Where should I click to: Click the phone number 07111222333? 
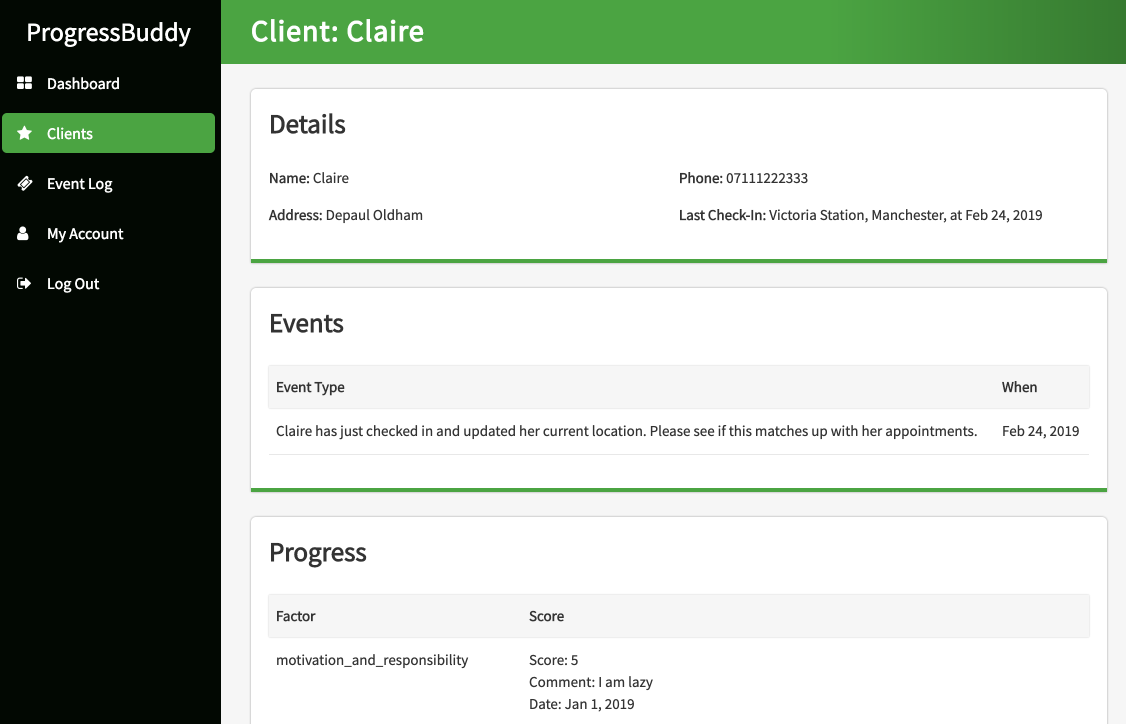pyautogui.click(x=767, y=178)
